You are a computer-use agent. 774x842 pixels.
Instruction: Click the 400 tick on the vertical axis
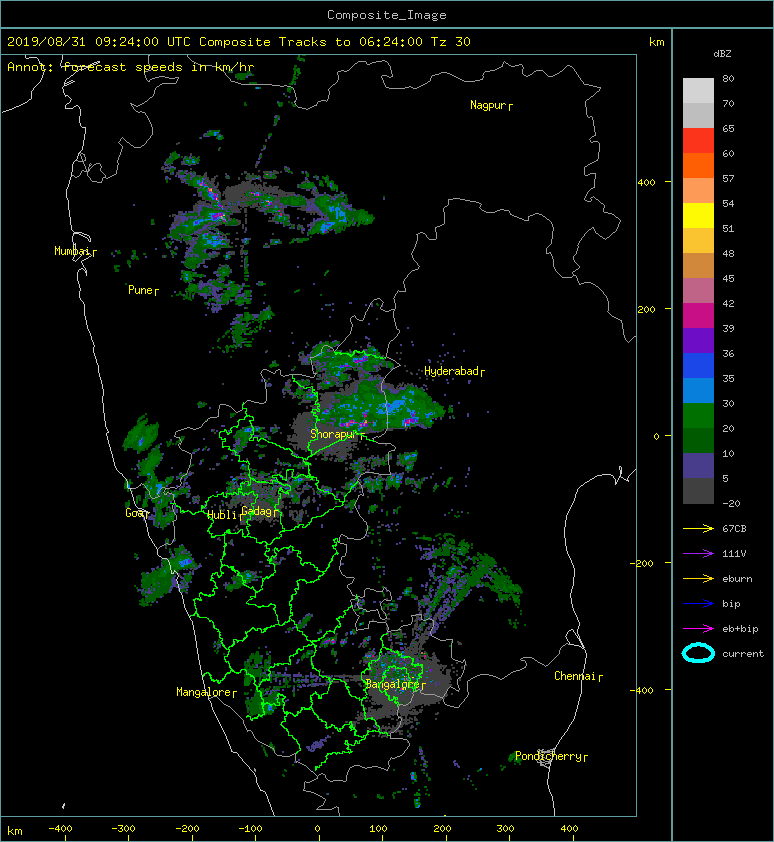[646, 183]
